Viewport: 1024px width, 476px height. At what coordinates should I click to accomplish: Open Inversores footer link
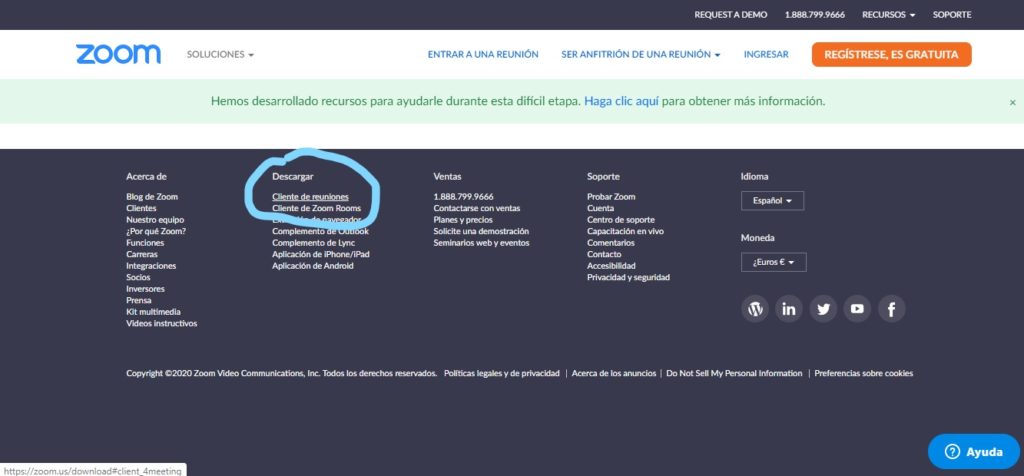tap(145, 289)
